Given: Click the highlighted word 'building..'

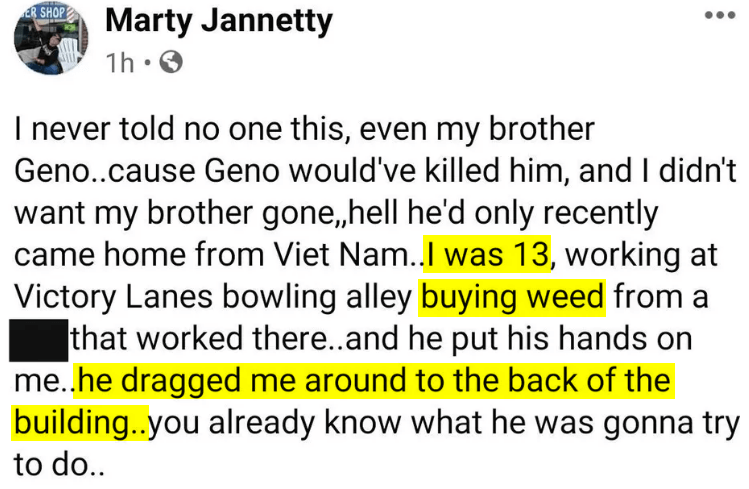Looking at the screenshot, I should [x=80, y=423].
